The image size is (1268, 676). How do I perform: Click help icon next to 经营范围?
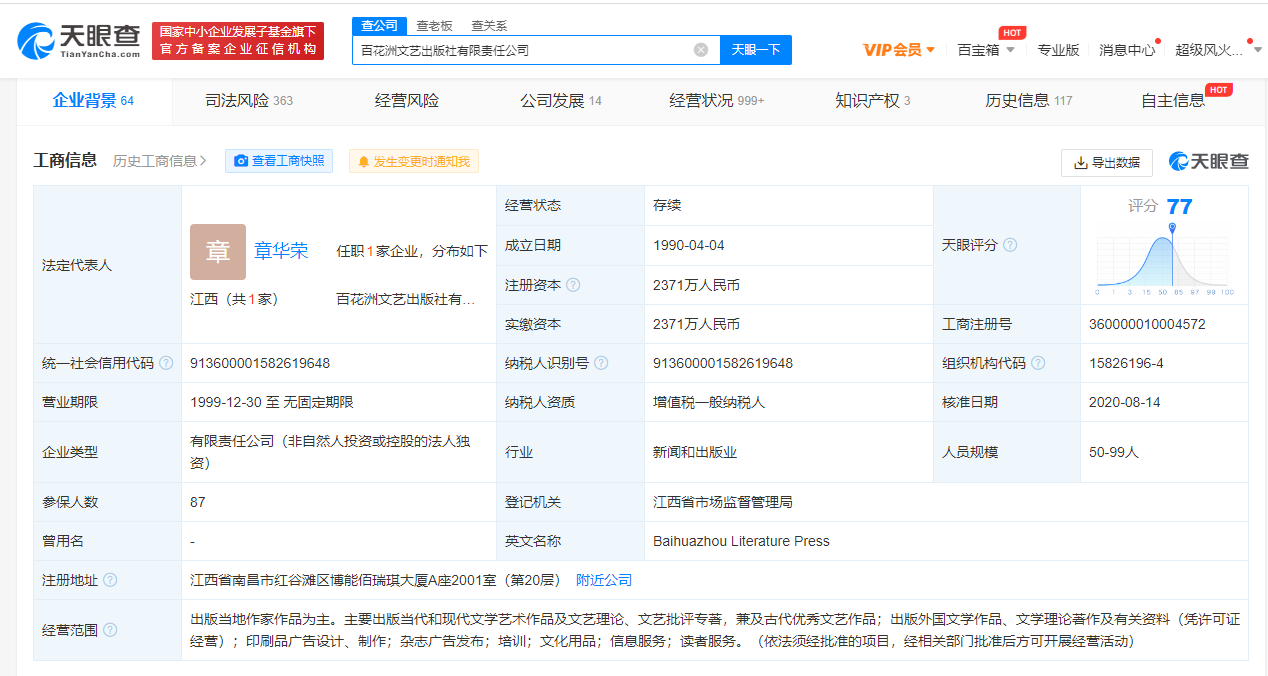[x=110, y=630]
